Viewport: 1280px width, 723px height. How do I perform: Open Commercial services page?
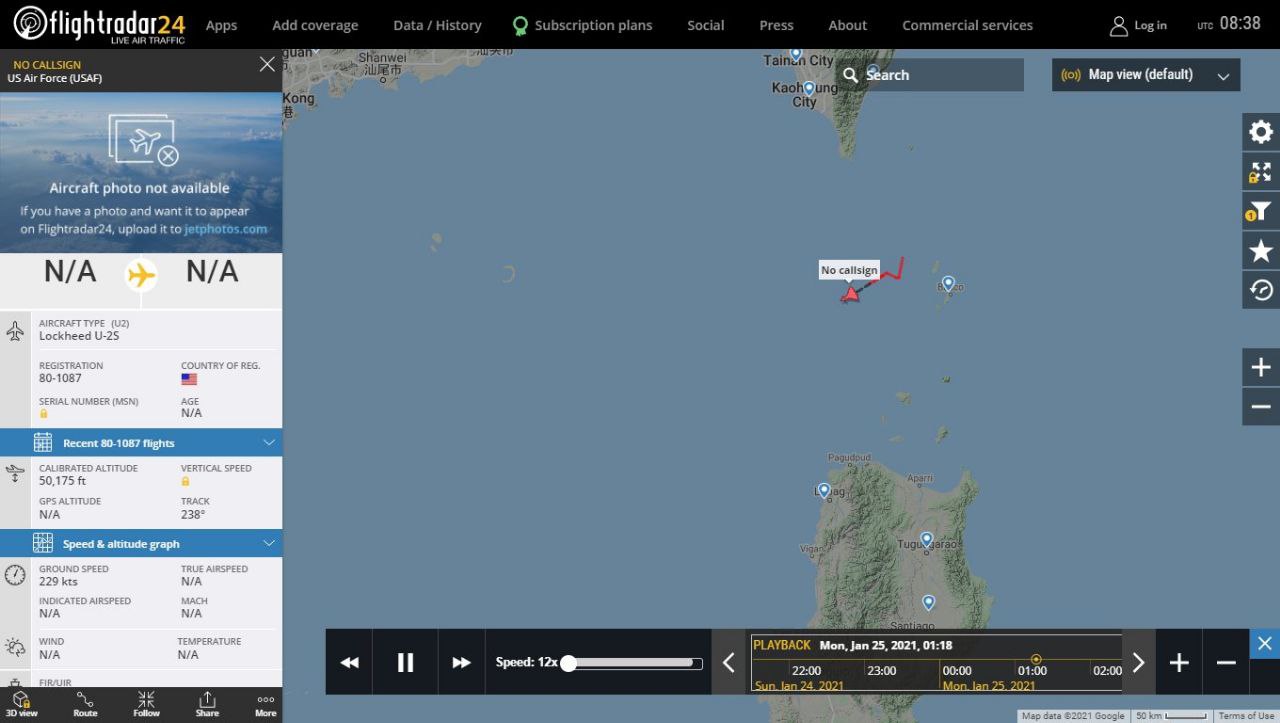tap(967, 25)
